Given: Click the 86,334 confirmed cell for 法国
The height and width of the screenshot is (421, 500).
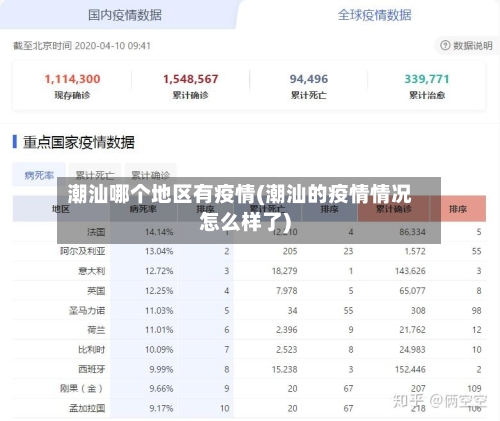Looking at the screenshot, I should pyautogui.click(x=412, y=232).
